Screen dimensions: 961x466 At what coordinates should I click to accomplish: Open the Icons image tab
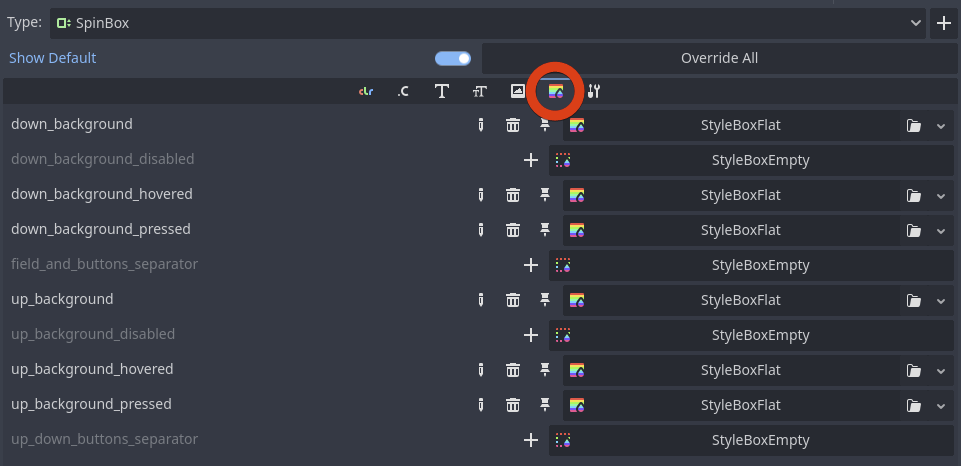click(517, 91)
